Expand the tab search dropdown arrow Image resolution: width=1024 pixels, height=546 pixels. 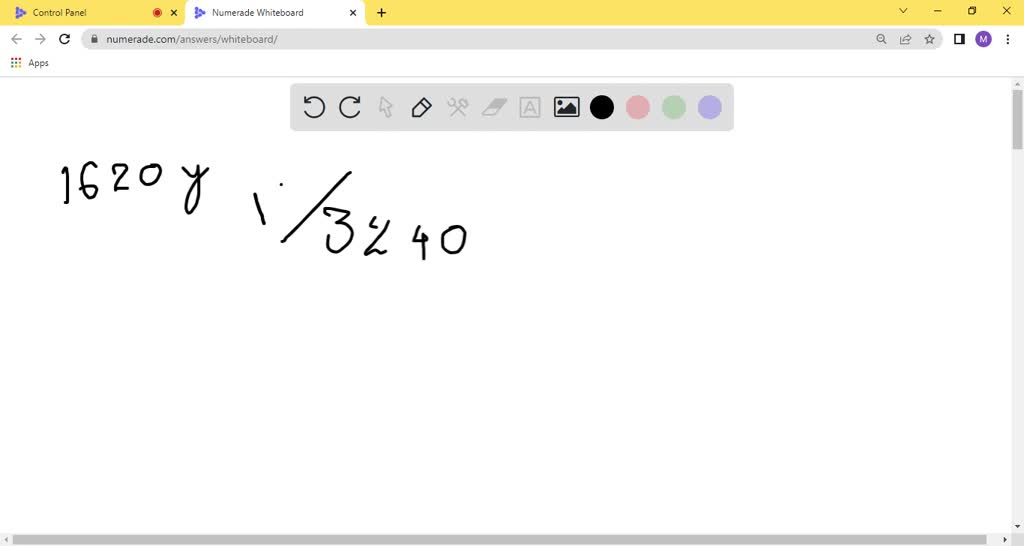coord(903,10)
